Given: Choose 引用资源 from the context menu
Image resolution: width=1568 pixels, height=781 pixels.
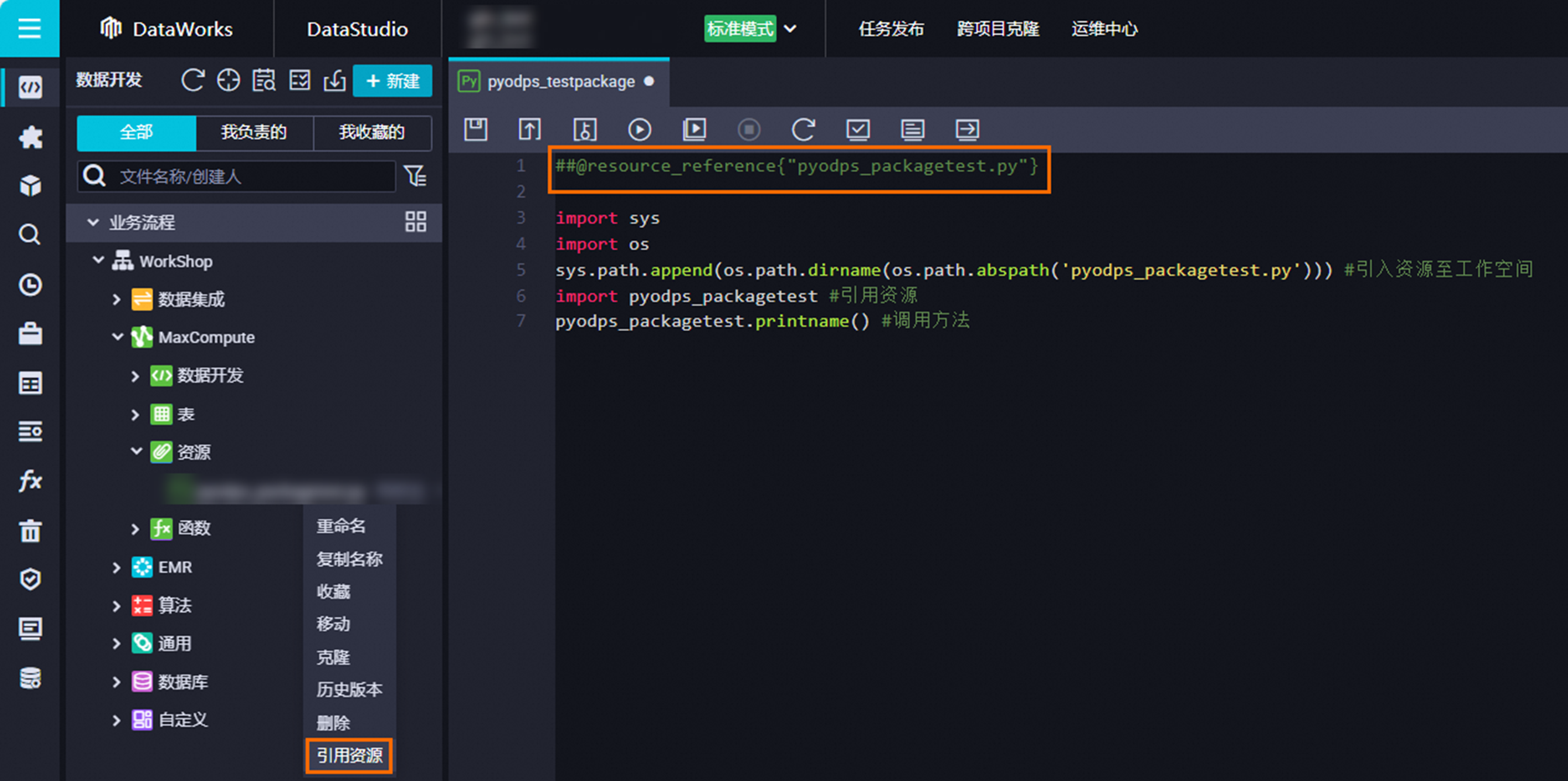Looking at the screenshot, I should tap(349, 756).
